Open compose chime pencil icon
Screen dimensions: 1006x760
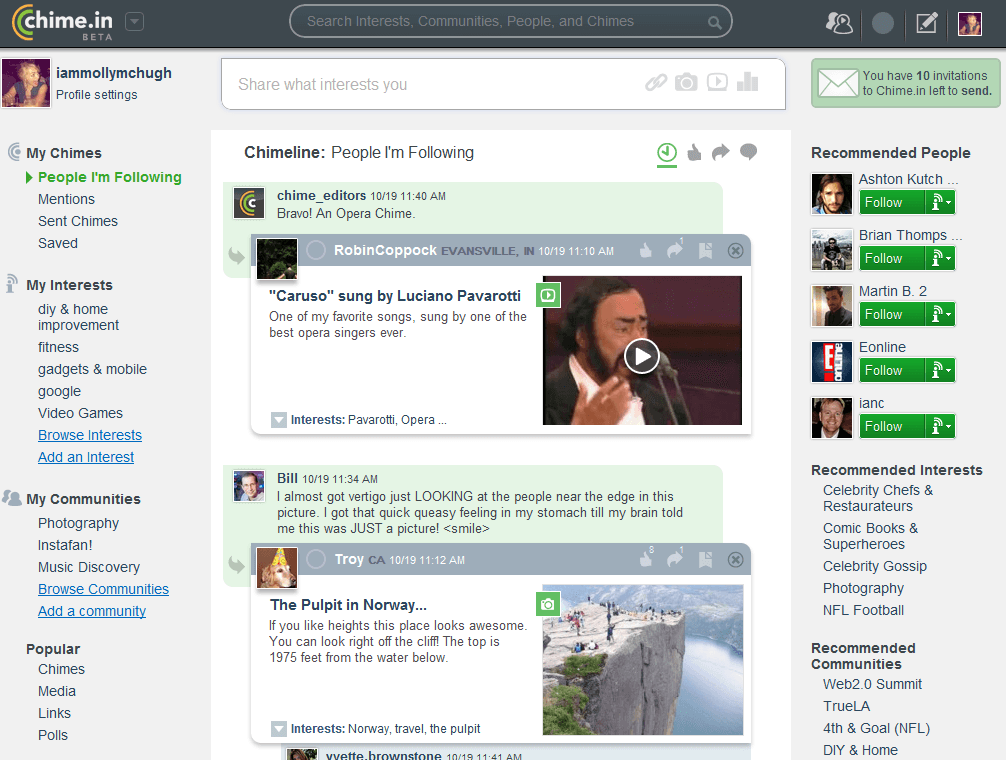pyautogui.click(x=926, y=23)
